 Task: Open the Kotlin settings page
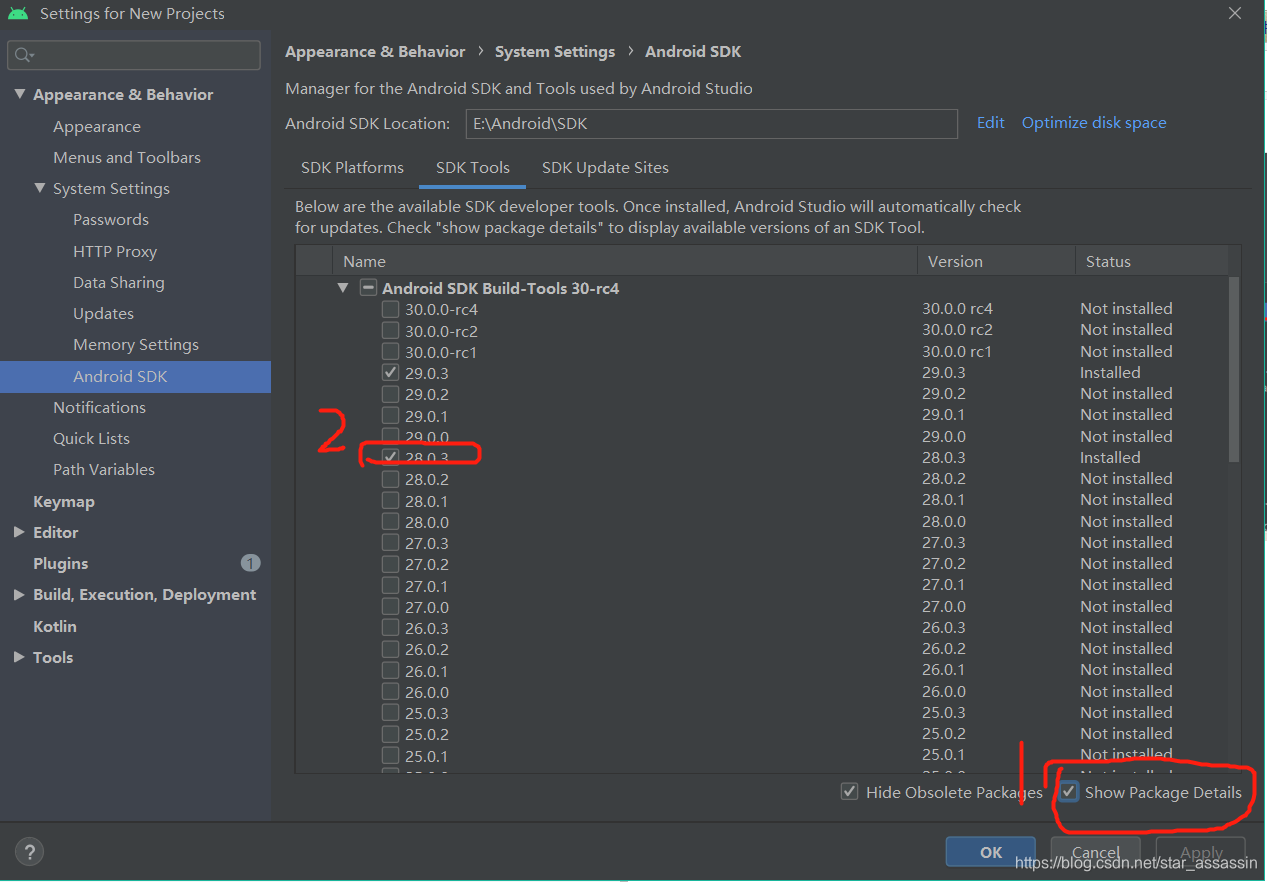[x=55, y=626]
